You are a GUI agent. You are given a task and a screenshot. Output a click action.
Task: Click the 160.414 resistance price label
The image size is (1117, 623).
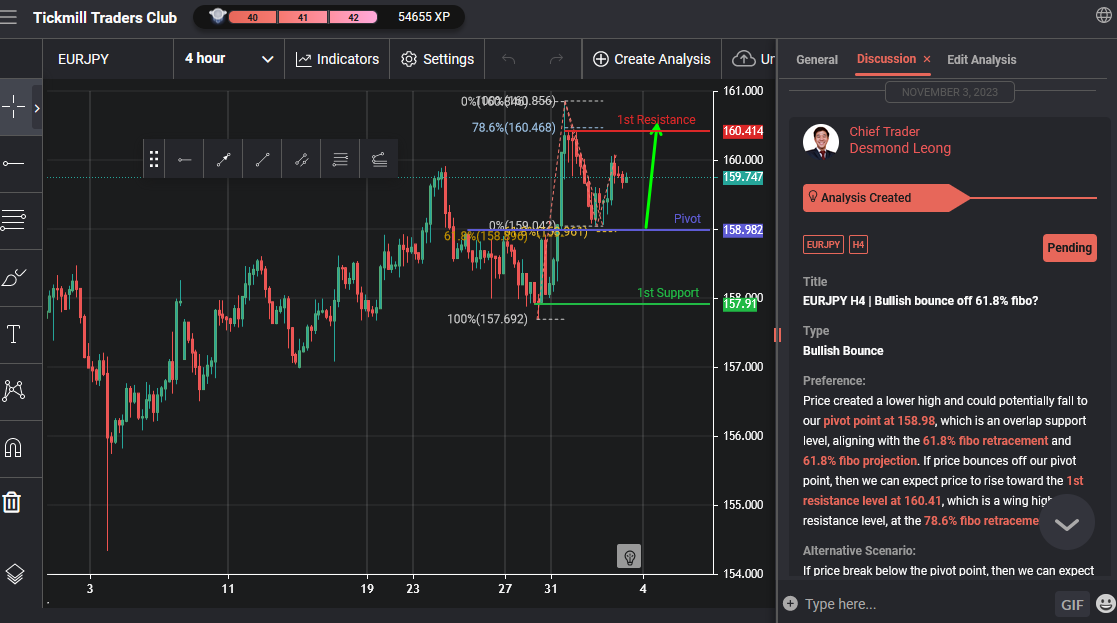[x=743, y=131]
